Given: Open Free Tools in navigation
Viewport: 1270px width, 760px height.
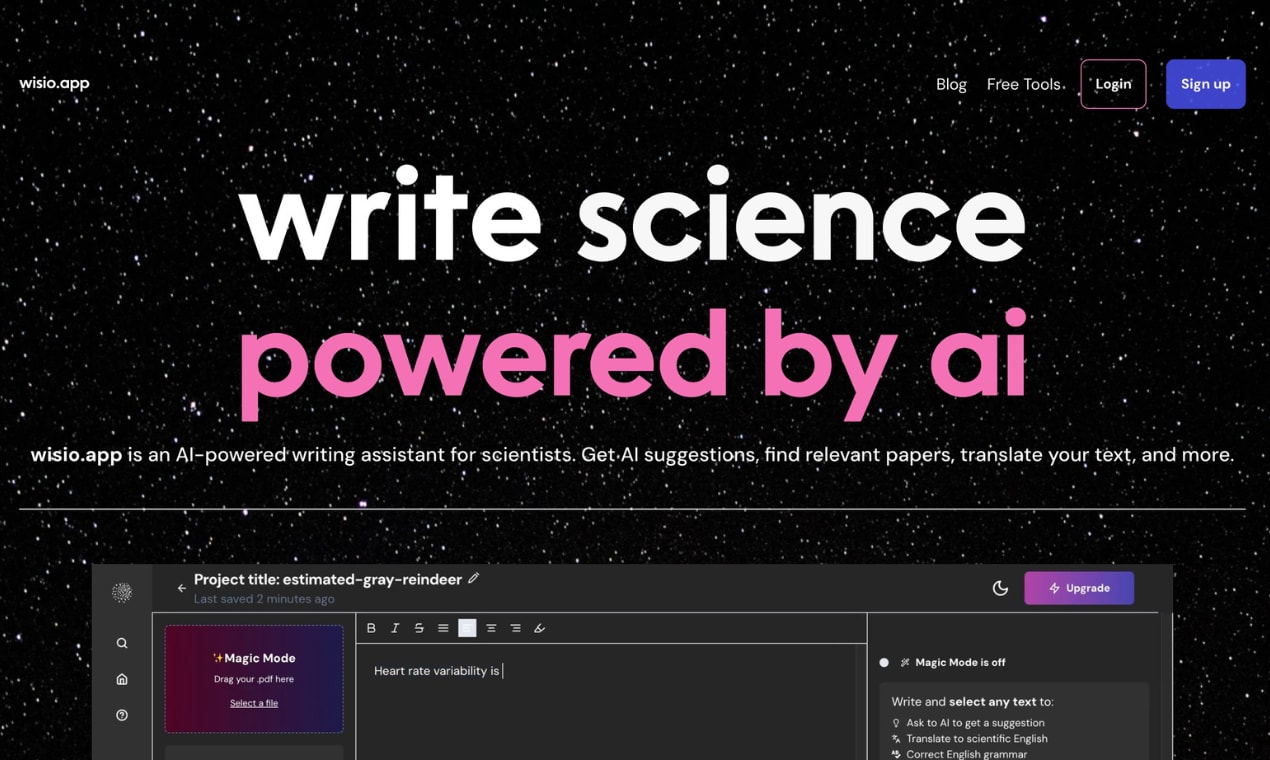Looking at the screenshot, I should point(1023,84).
